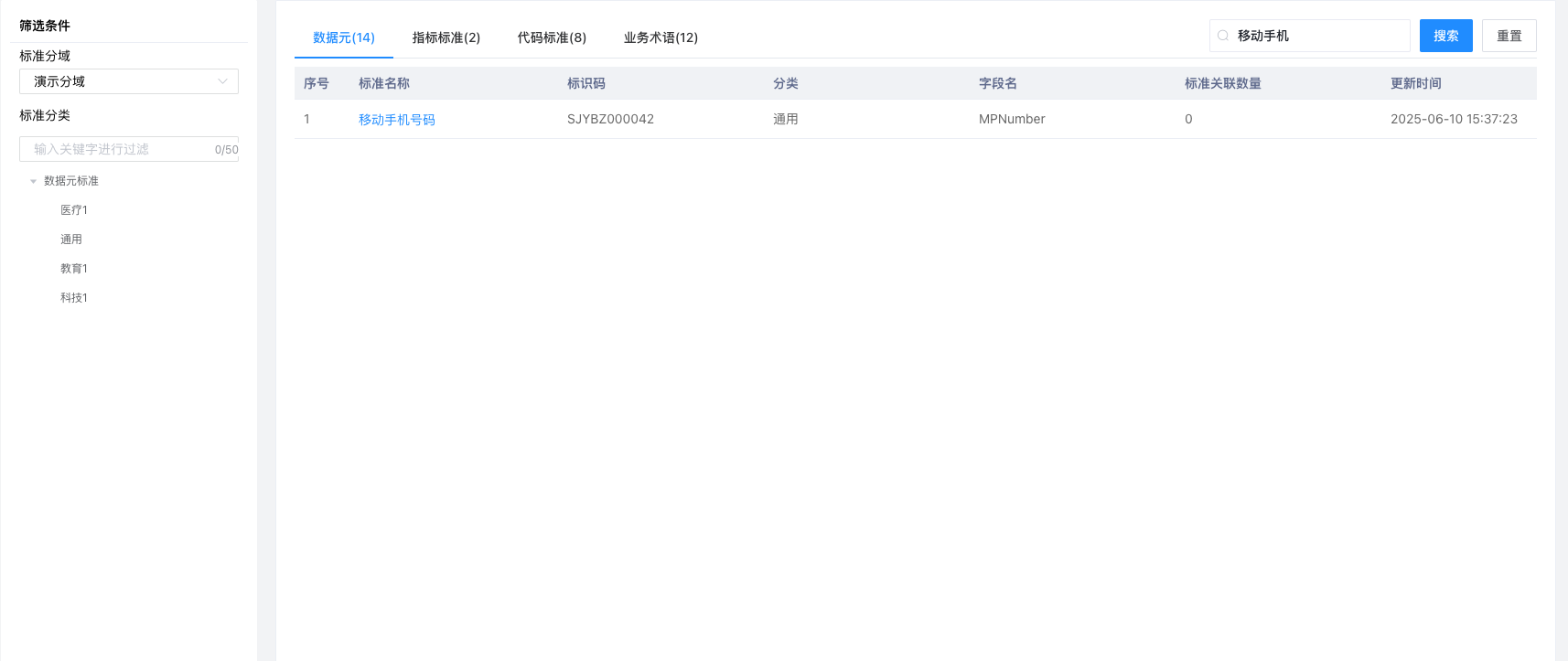Viewport: 1568px width, 661px height.
Task: Open the 标准分域 dropdown showing 演示分域
Action: [x=129, y=81]
